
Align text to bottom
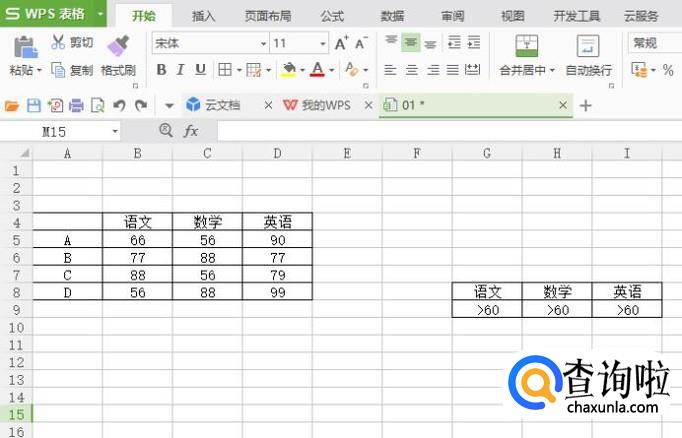point(430,43)
